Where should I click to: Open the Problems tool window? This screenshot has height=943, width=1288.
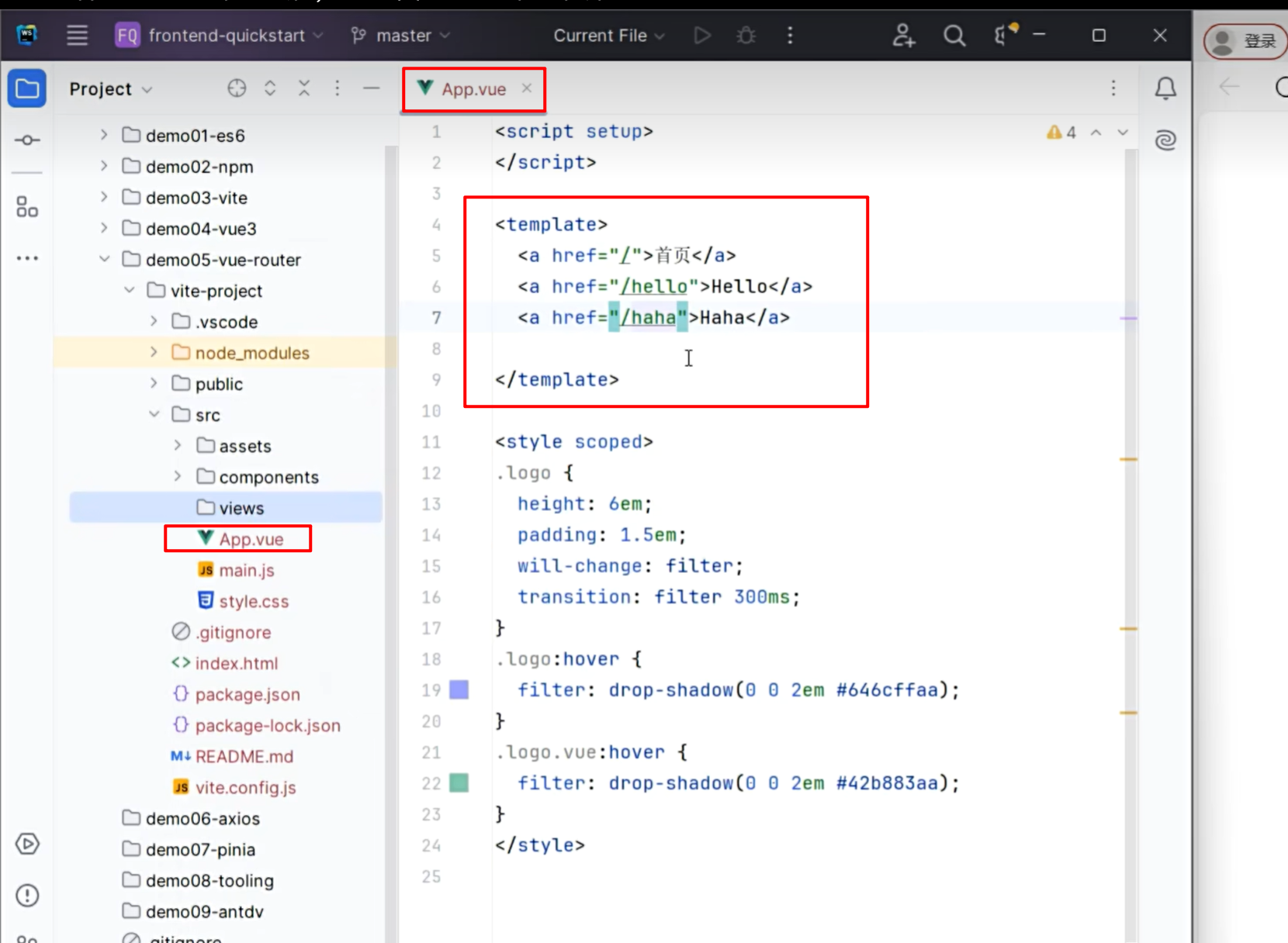[x=27, y=896]
